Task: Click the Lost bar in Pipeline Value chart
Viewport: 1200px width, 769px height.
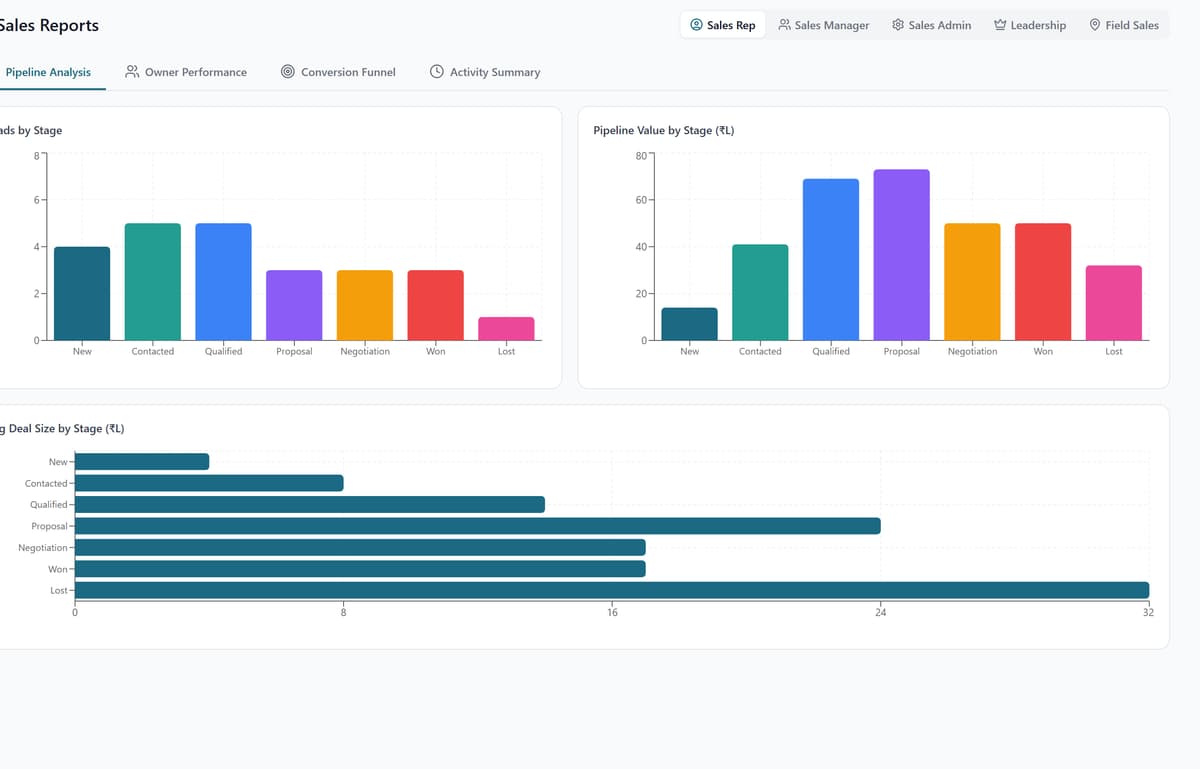Action: click(1114, 303)
